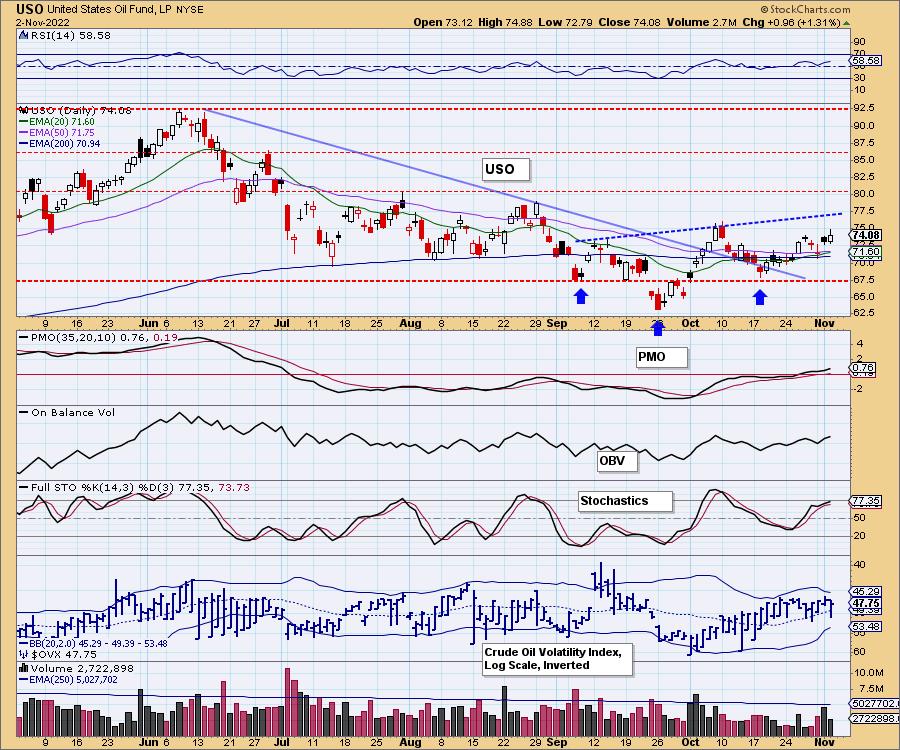Select the High 74.88 quote
The image size is (900, 750).
tap(505, 22)
